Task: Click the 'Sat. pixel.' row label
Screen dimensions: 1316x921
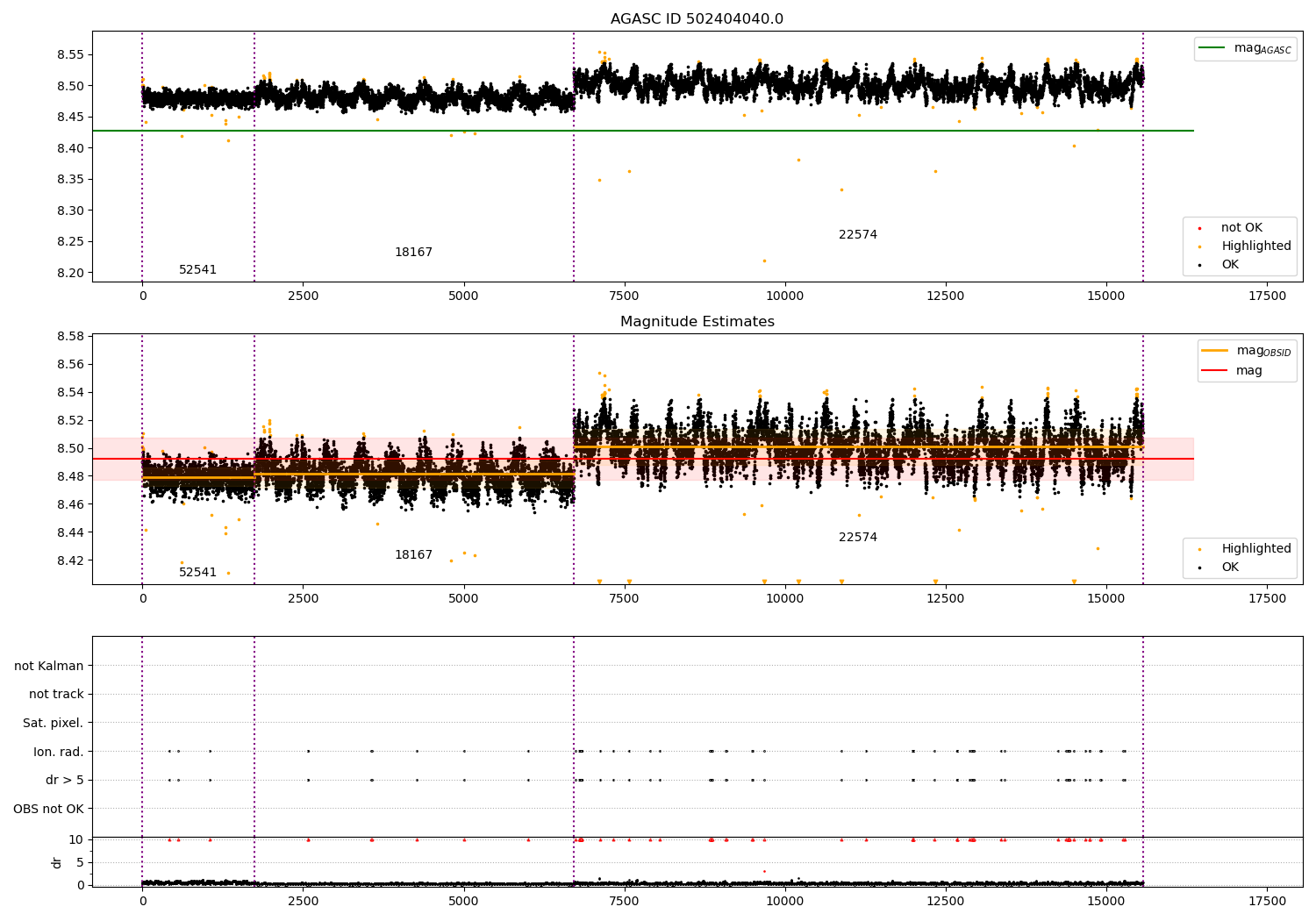Action: [54, 724]
